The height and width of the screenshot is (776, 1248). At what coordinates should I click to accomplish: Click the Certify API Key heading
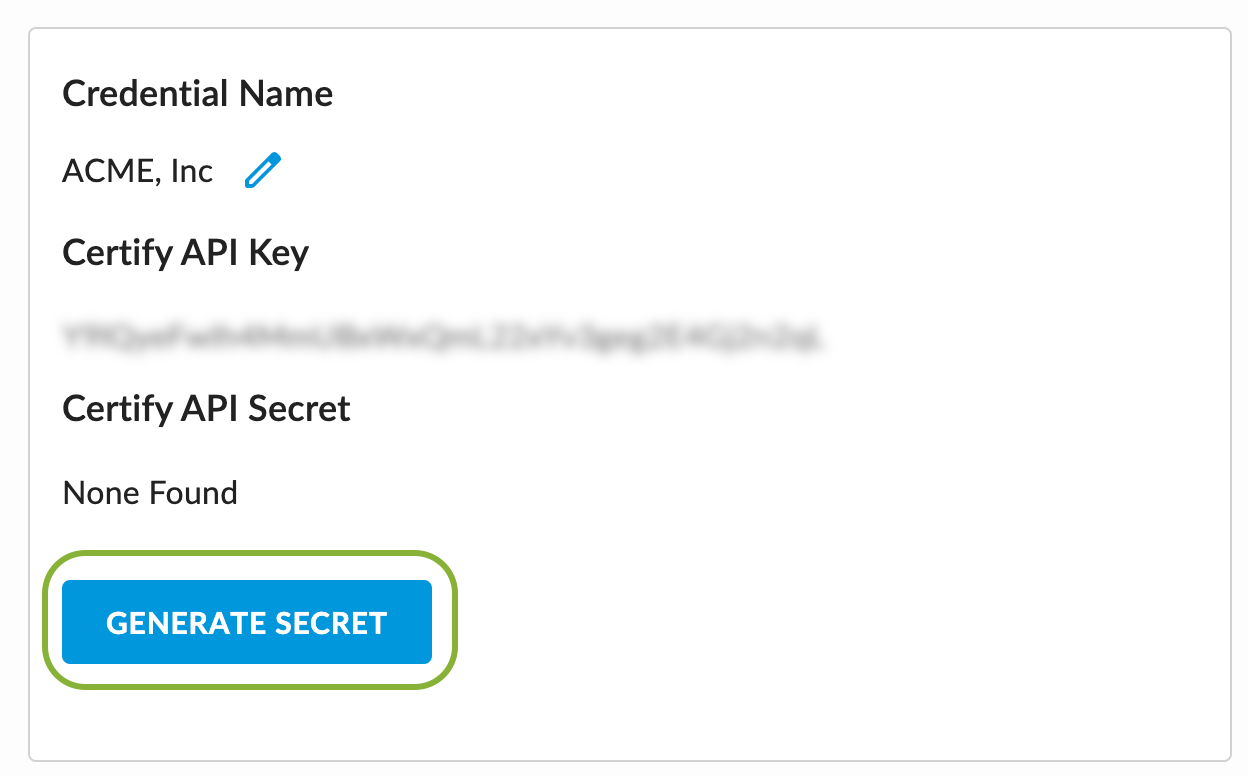[186, 252]
